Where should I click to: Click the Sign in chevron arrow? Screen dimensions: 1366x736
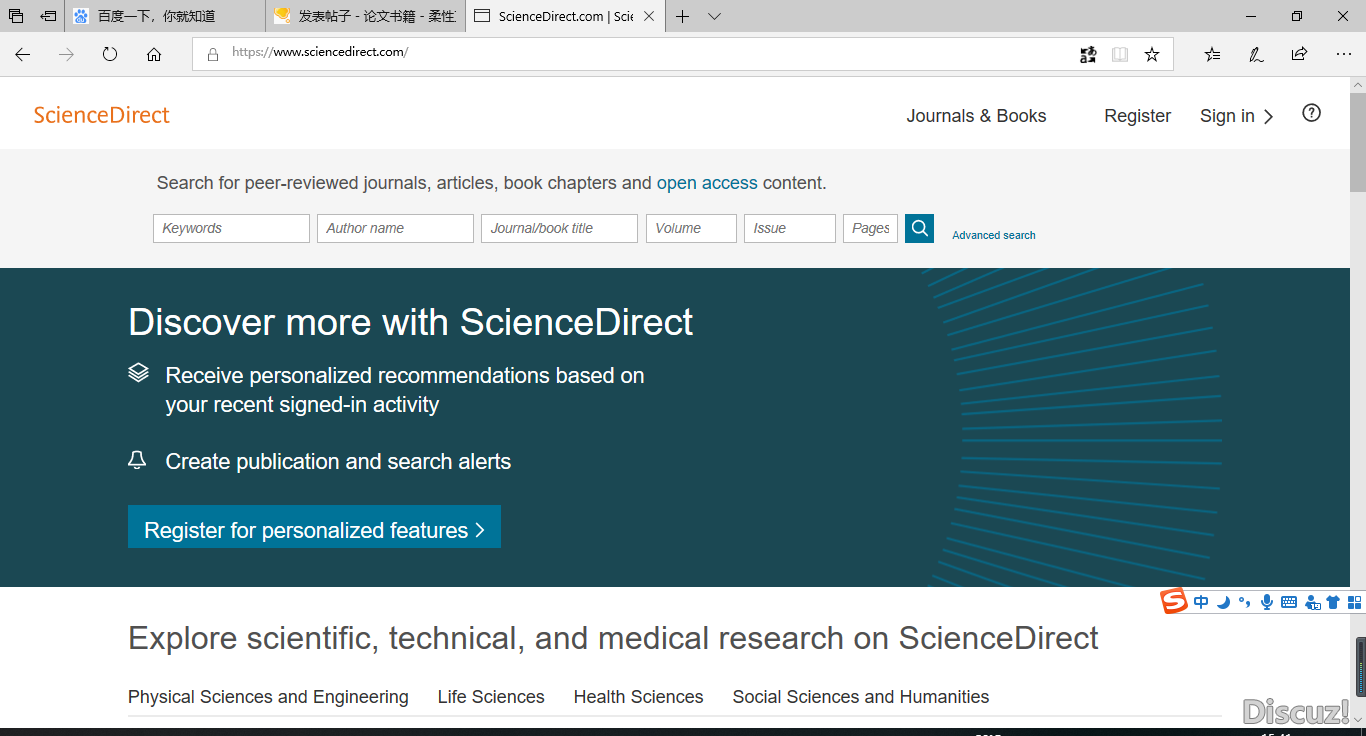pos(1268,117)
